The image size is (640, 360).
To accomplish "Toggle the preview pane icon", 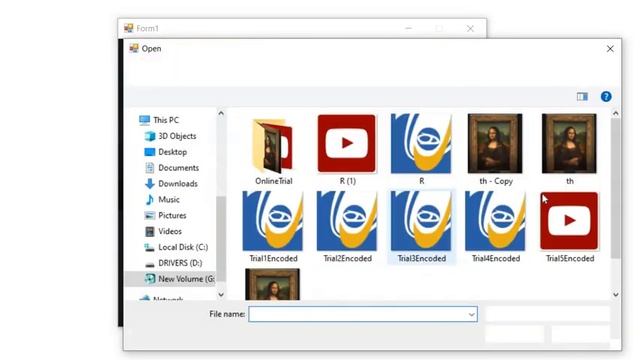I will 582,97.
